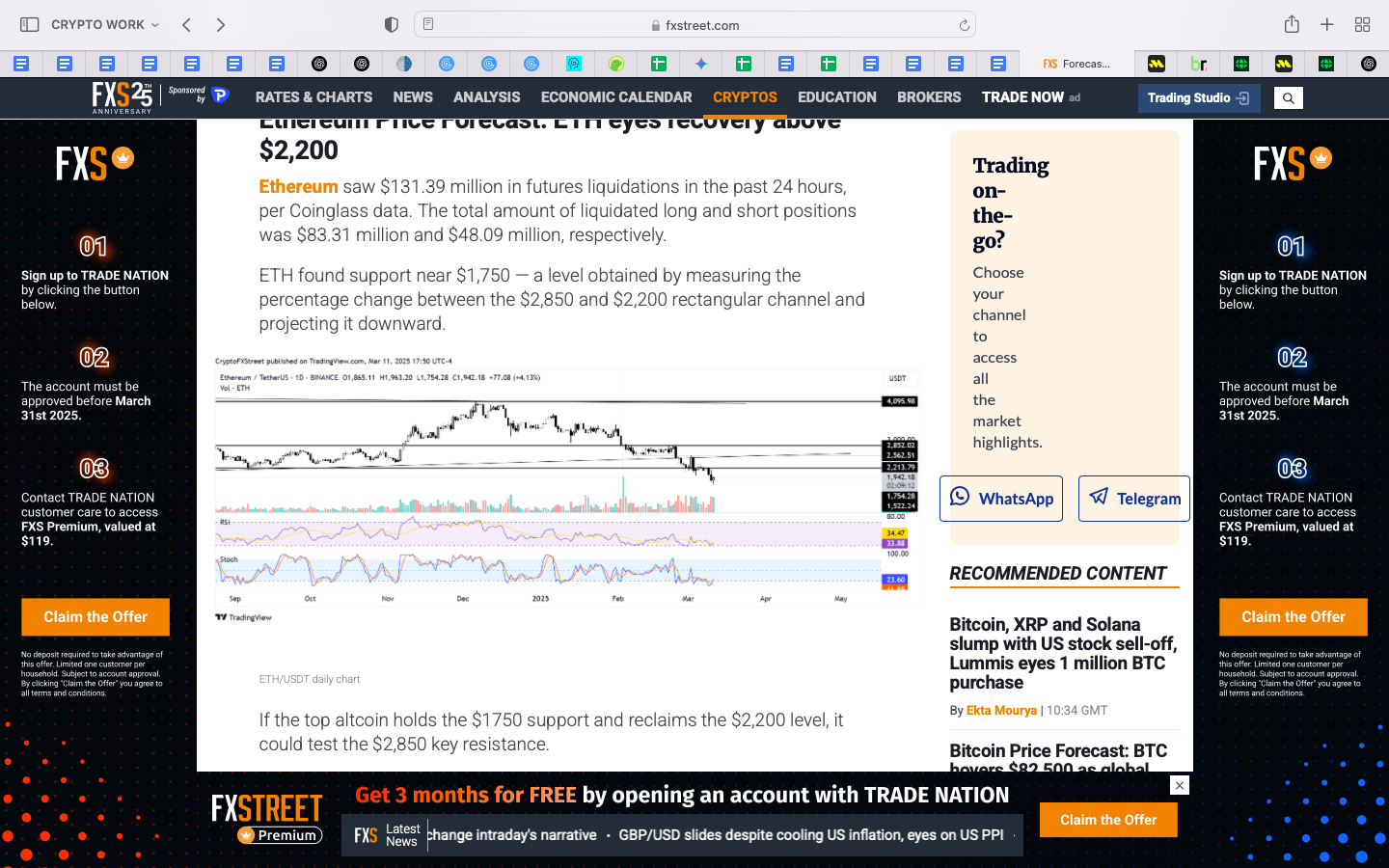1389x868 pixels.
Task: Click the FXS crown logo in left ad
Action: [95, 162]
